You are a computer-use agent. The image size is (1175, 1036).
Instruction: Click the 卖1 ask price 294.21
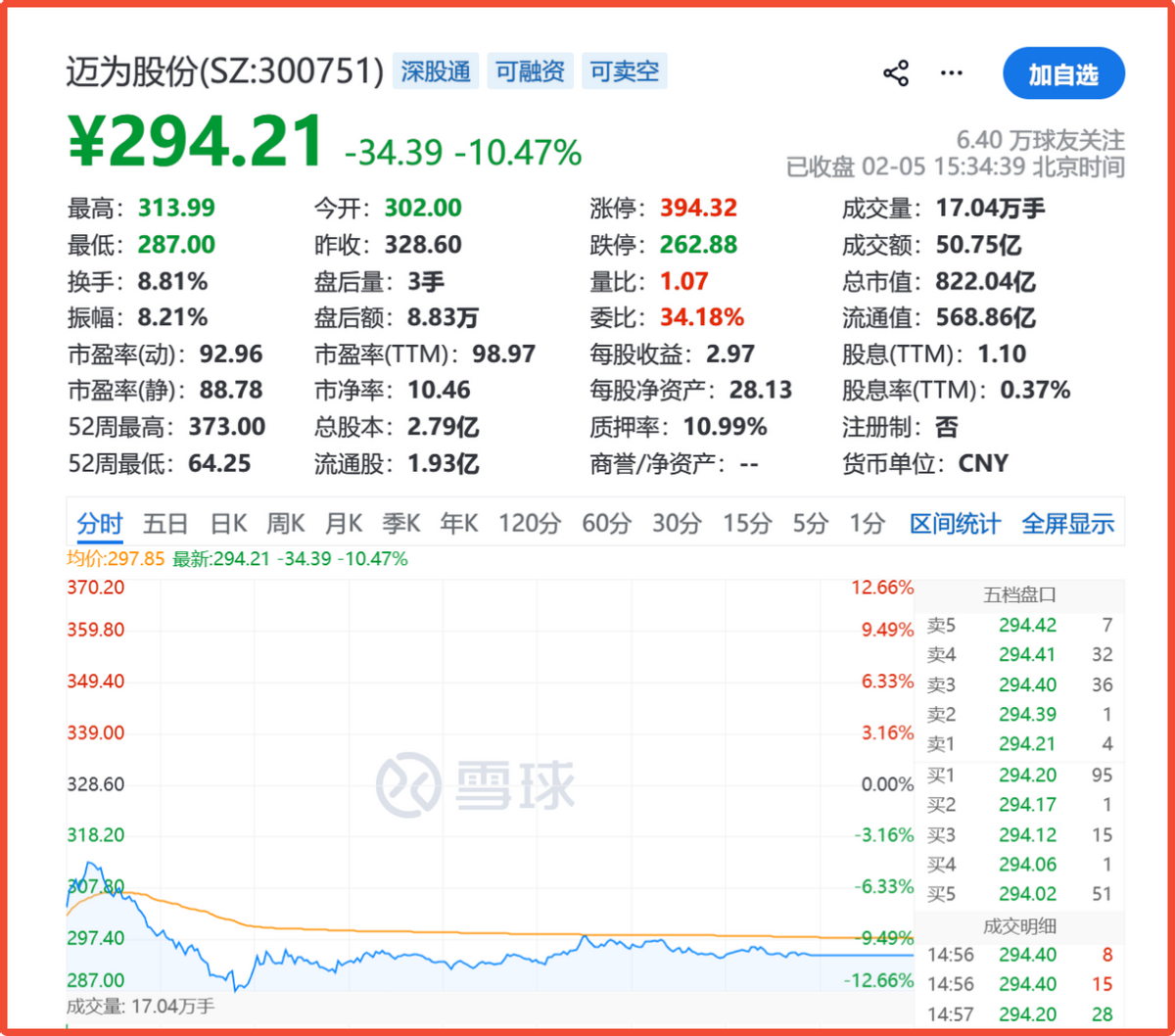tap(1027, 744)
